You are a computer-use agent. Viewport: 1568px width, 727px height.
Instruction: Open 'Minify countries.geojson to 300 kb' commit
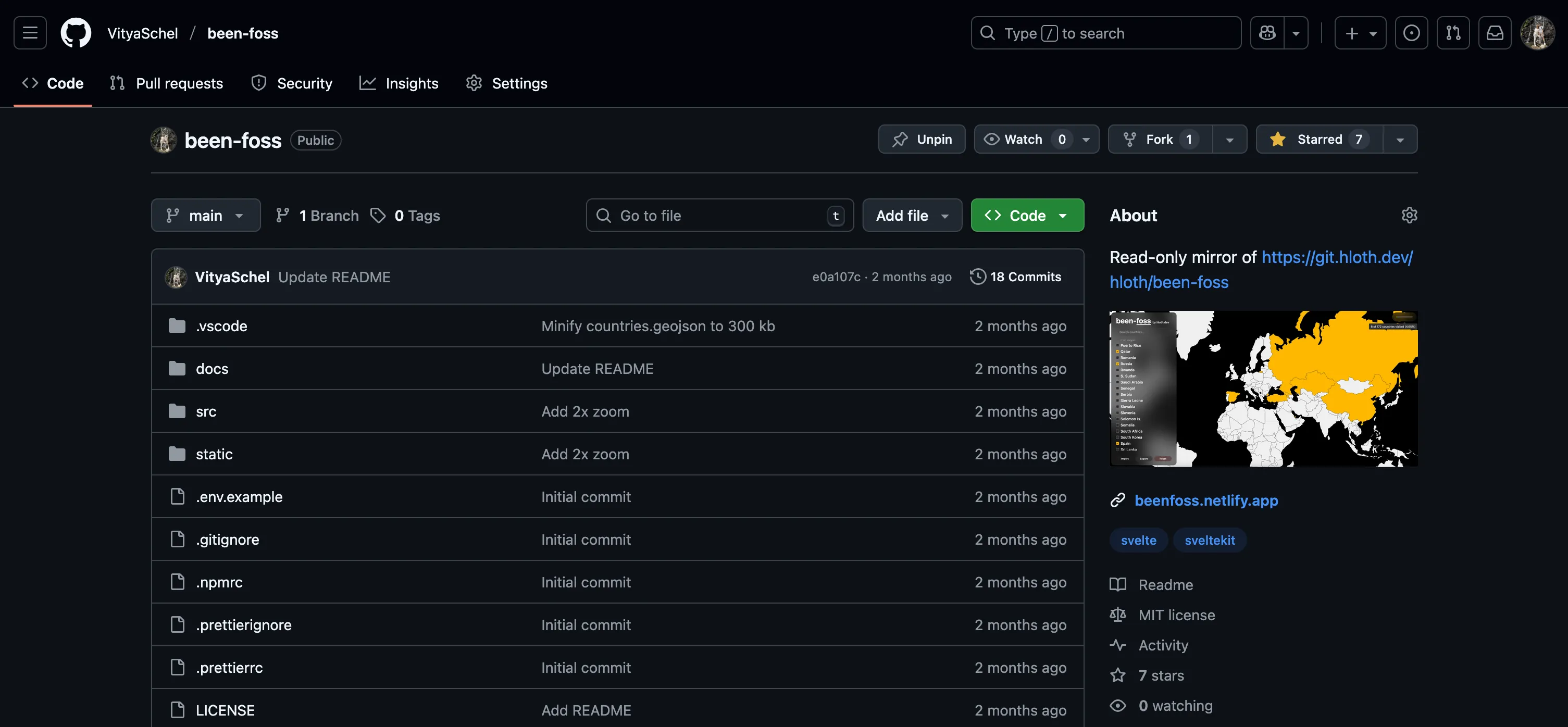658,326
